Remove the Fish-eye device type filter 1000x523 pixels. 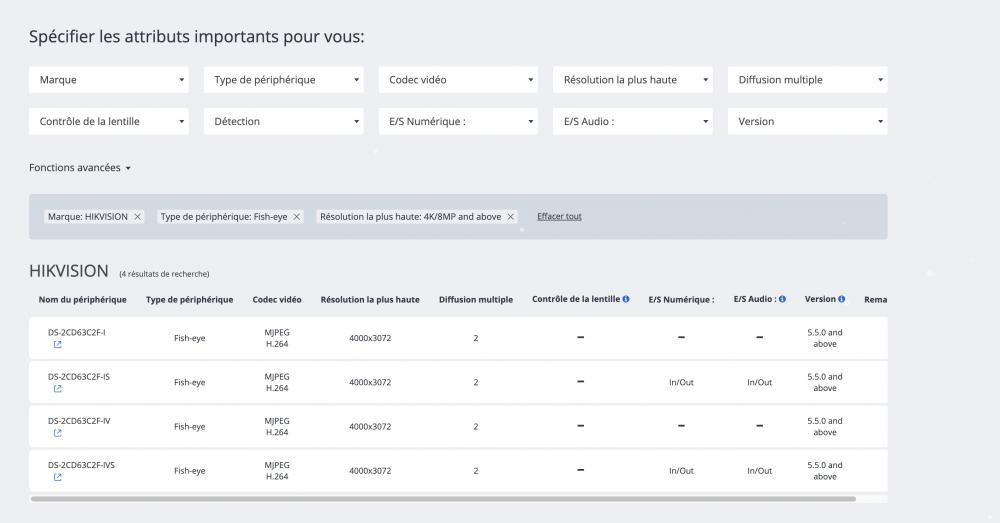297,217
